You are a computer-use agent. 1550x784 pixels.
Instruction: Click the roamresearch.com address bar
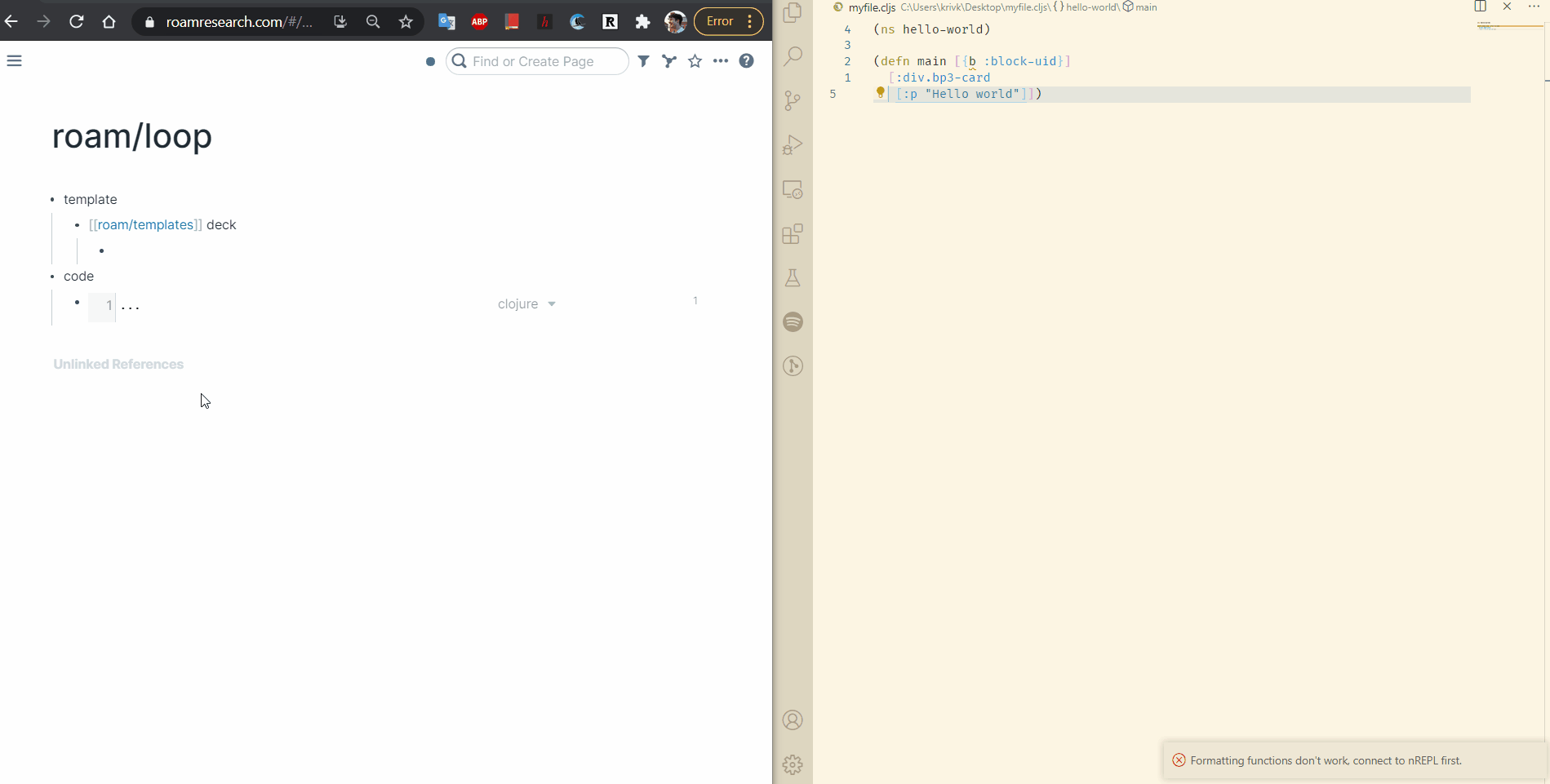[239, 22]
